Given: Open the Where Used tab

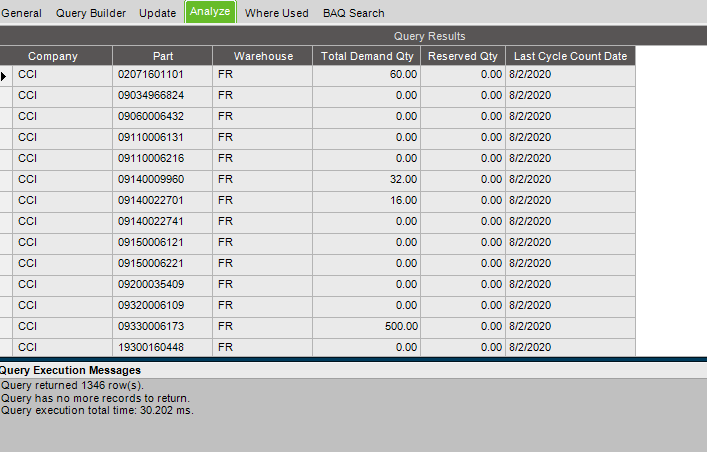Looking at the screenshot, I should [276, 13].
